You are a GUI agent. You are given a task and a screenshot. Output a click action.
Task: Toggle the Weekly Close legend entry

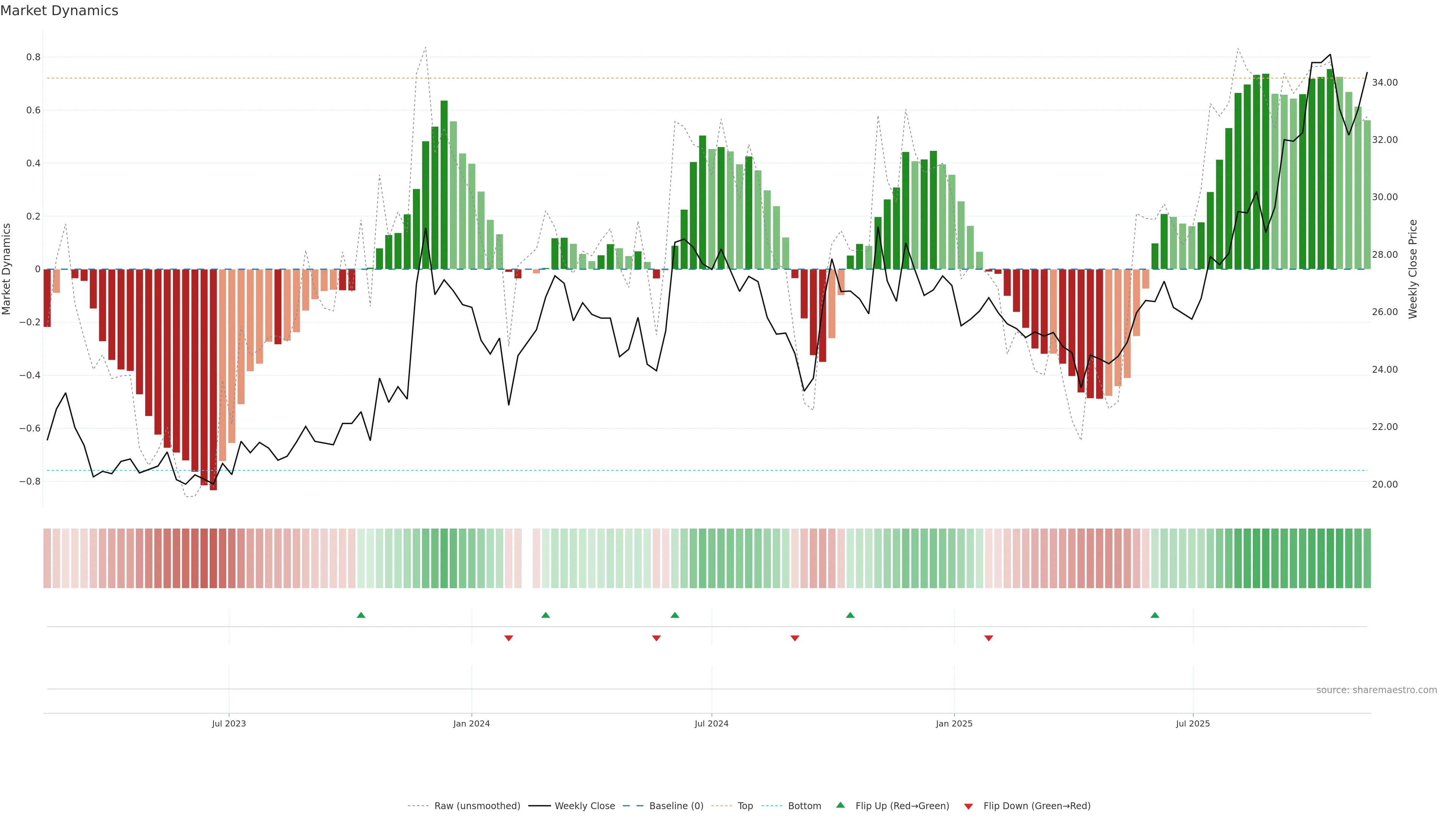[x=584, y=806]
